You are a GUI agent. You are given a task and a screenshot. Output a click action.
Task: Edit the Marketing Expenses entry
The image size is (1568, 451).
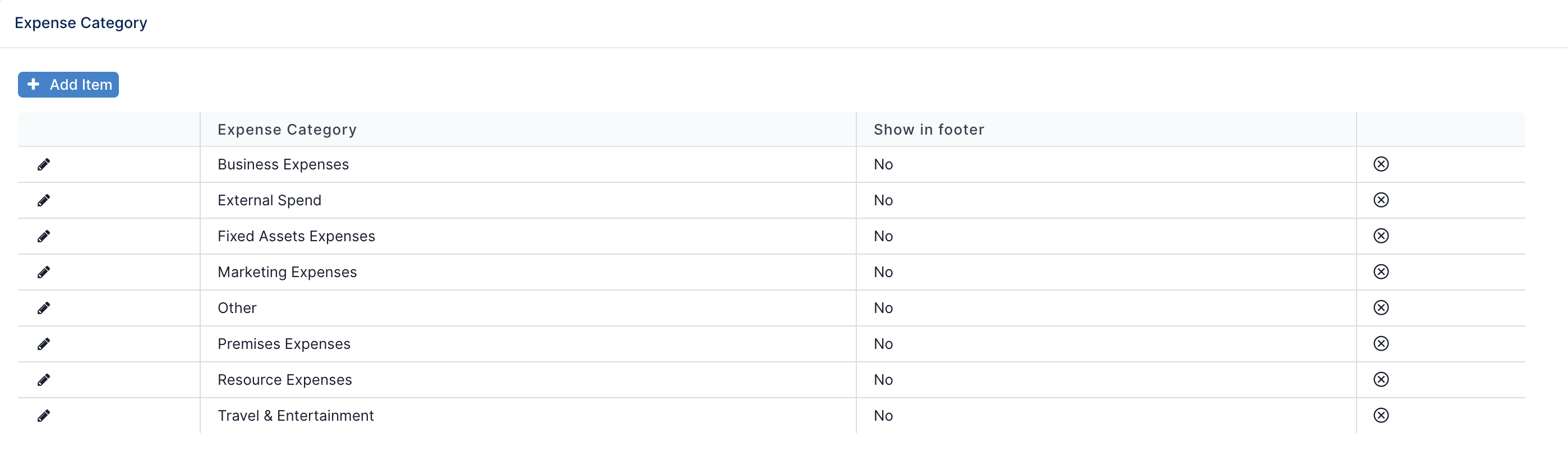pyautogui.click(x=44, y=272)
